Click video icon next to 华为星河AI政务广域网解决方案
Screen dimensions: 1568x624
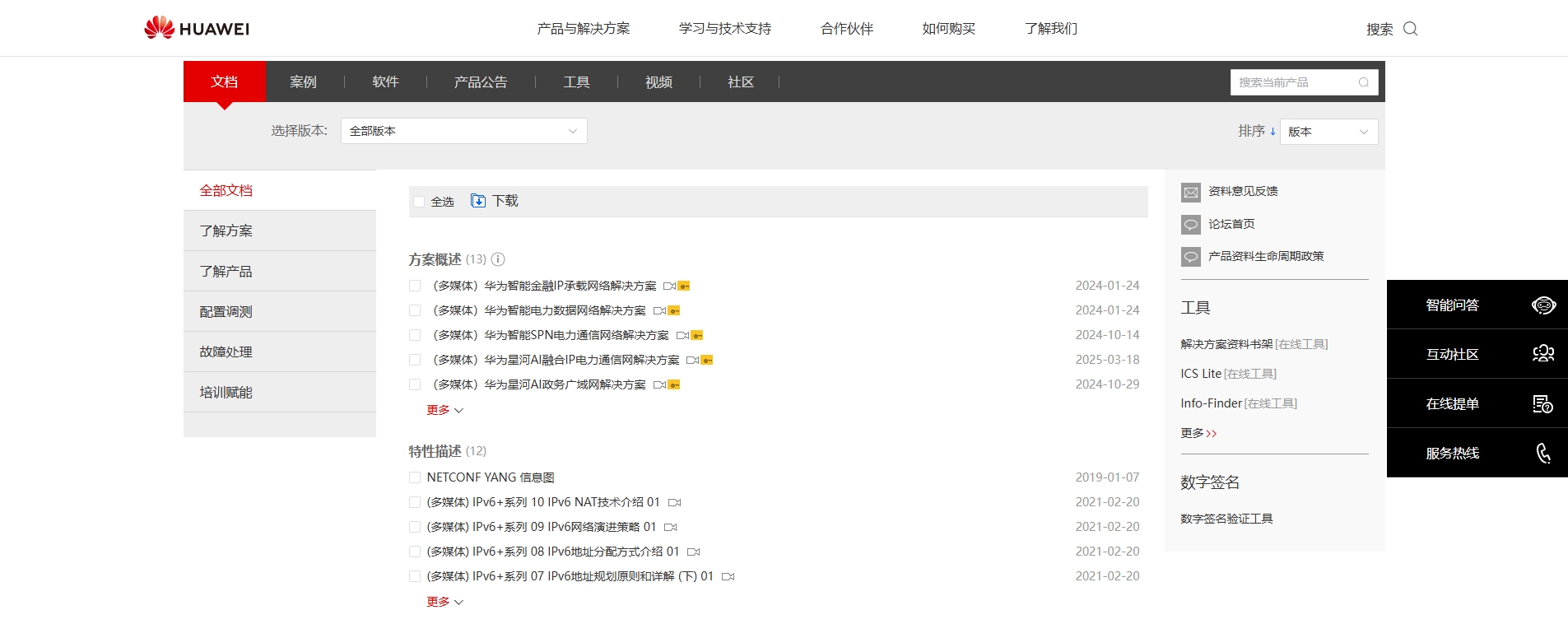click(x=659, y=385)
